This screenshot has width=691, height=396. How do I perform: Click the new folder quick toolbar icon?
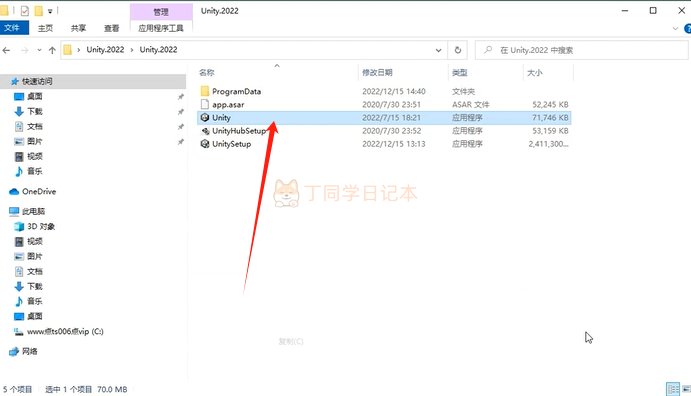[x=39, y=11]
